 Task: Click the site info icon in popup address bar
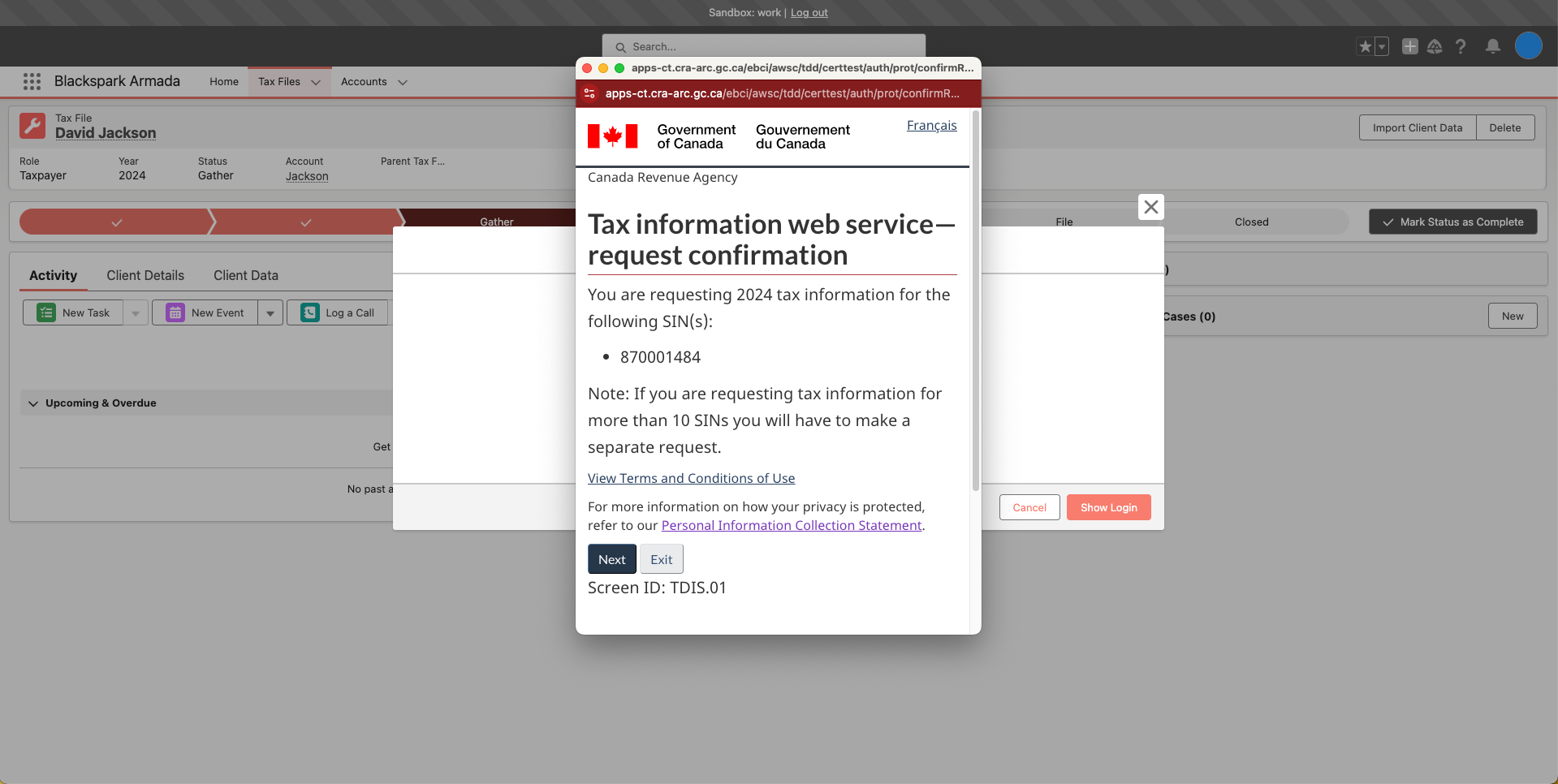[x=589, y=93]
